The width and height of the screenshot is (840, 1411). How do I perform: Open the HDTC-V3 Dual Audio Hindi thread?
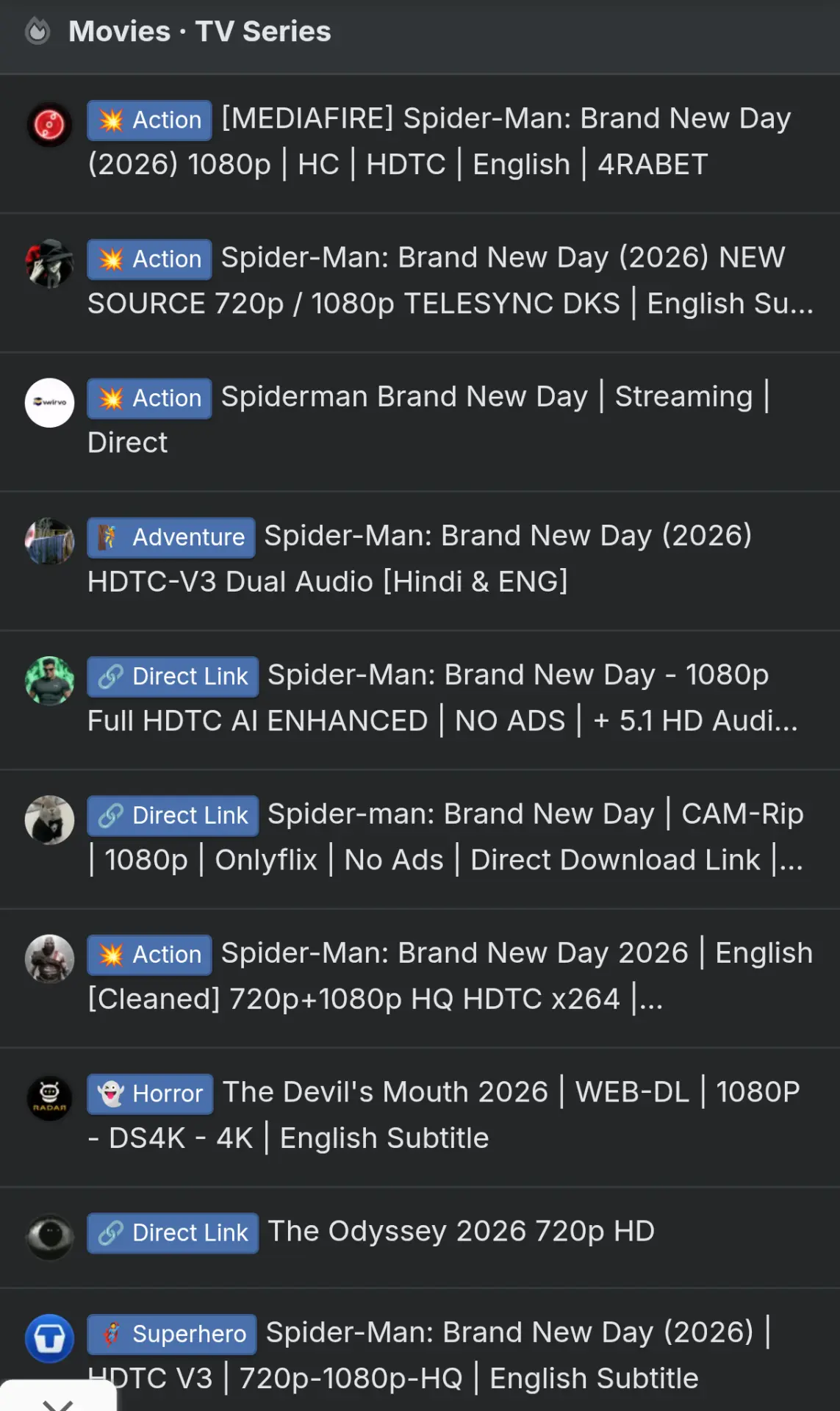point(420,559)
